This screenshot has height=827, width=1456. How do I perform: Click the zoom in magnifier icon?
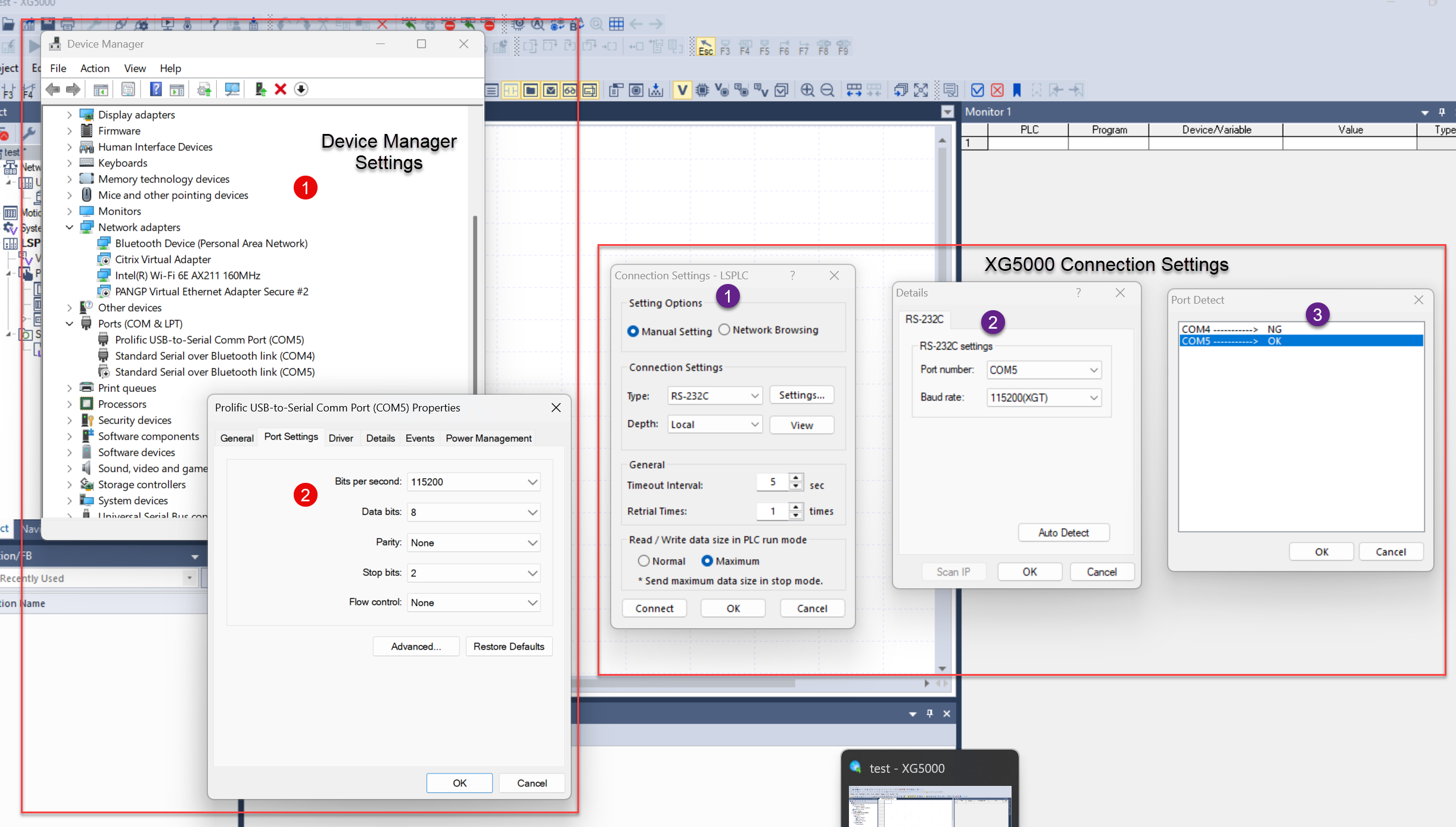click(x=807, y=90)
